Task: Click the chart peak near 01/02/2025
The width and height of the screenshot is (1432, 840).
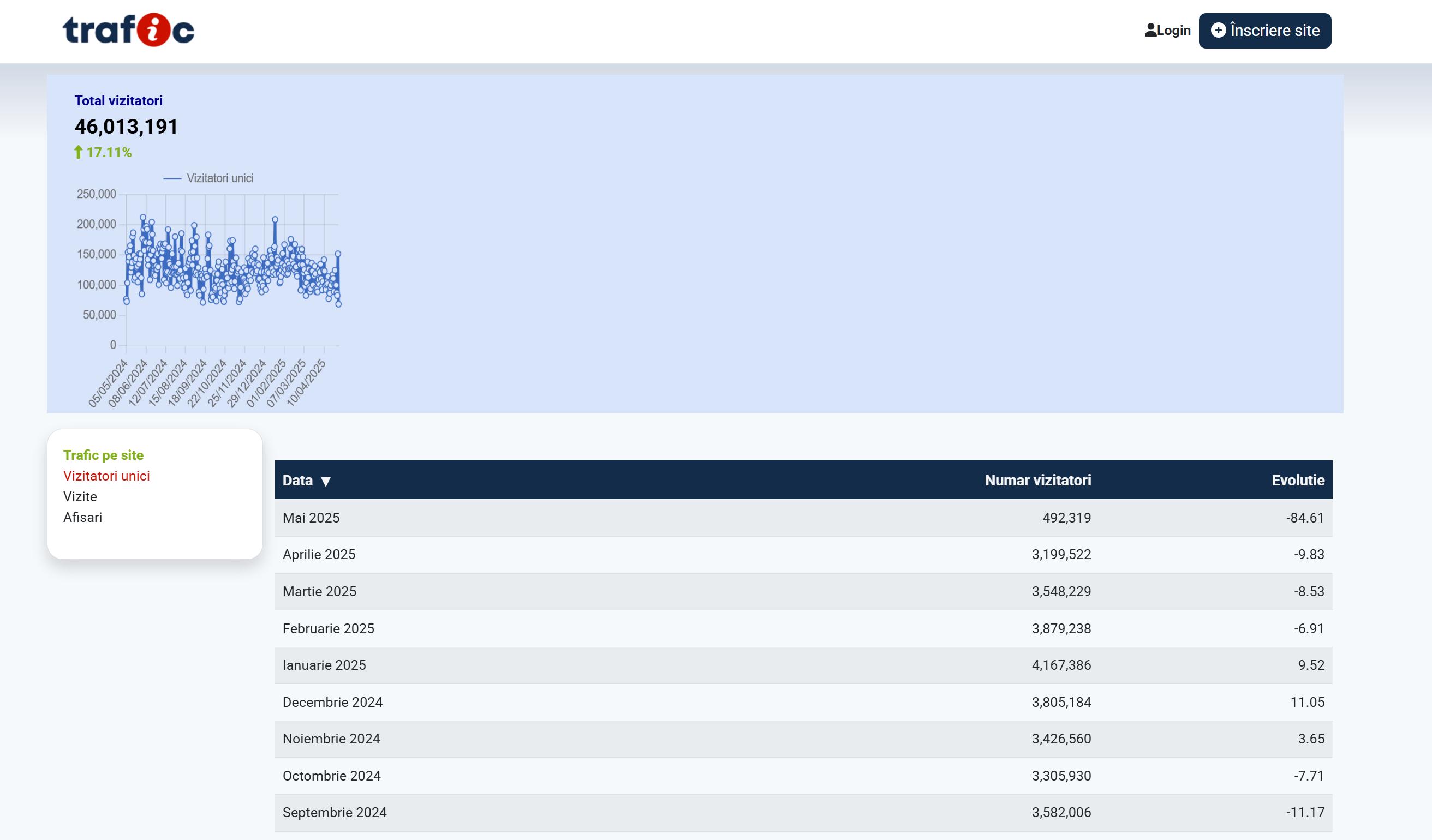Action: [x=275, y=219]
